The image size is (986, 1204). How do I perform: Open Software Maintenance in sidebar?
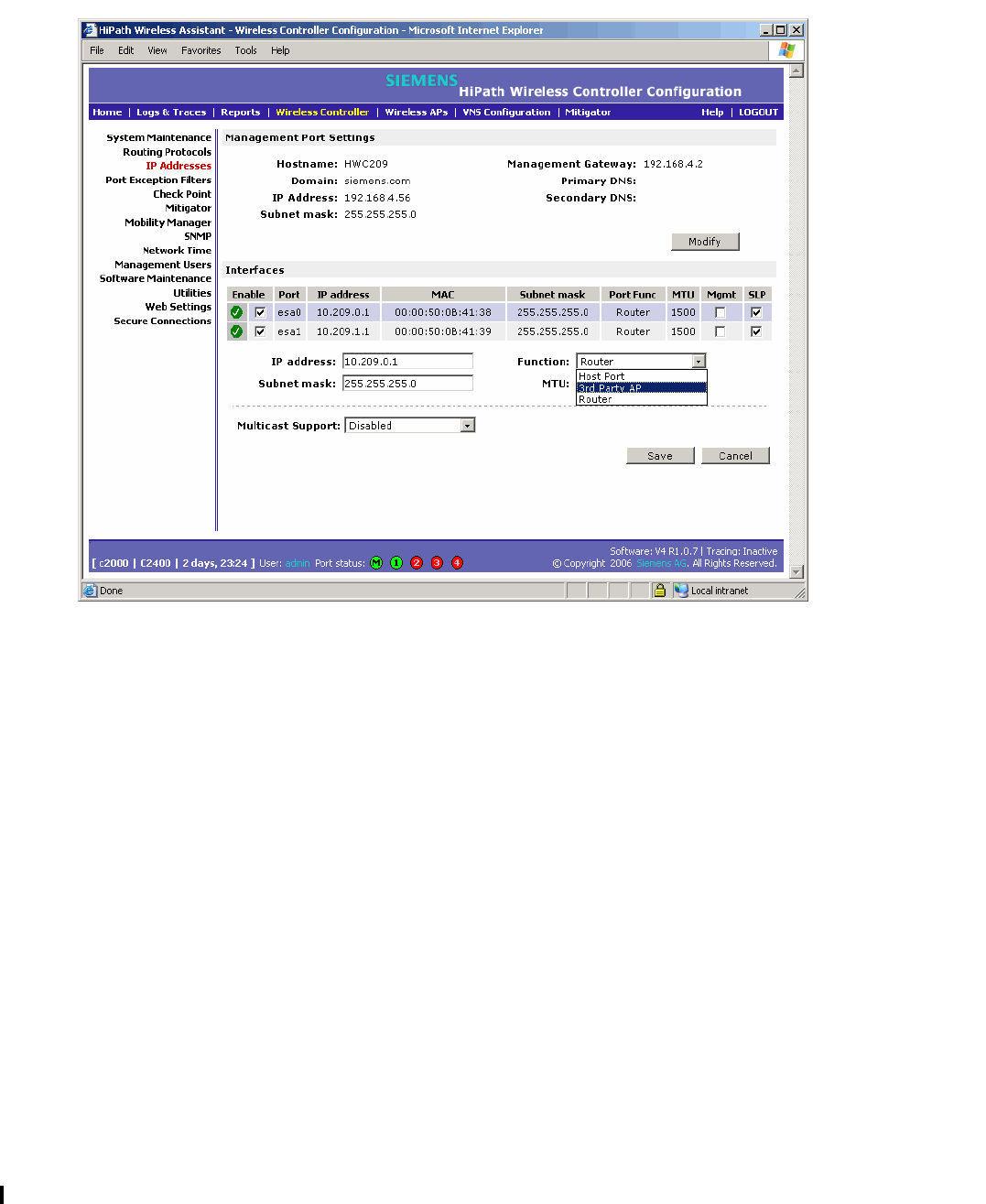[x=156, y=278]
